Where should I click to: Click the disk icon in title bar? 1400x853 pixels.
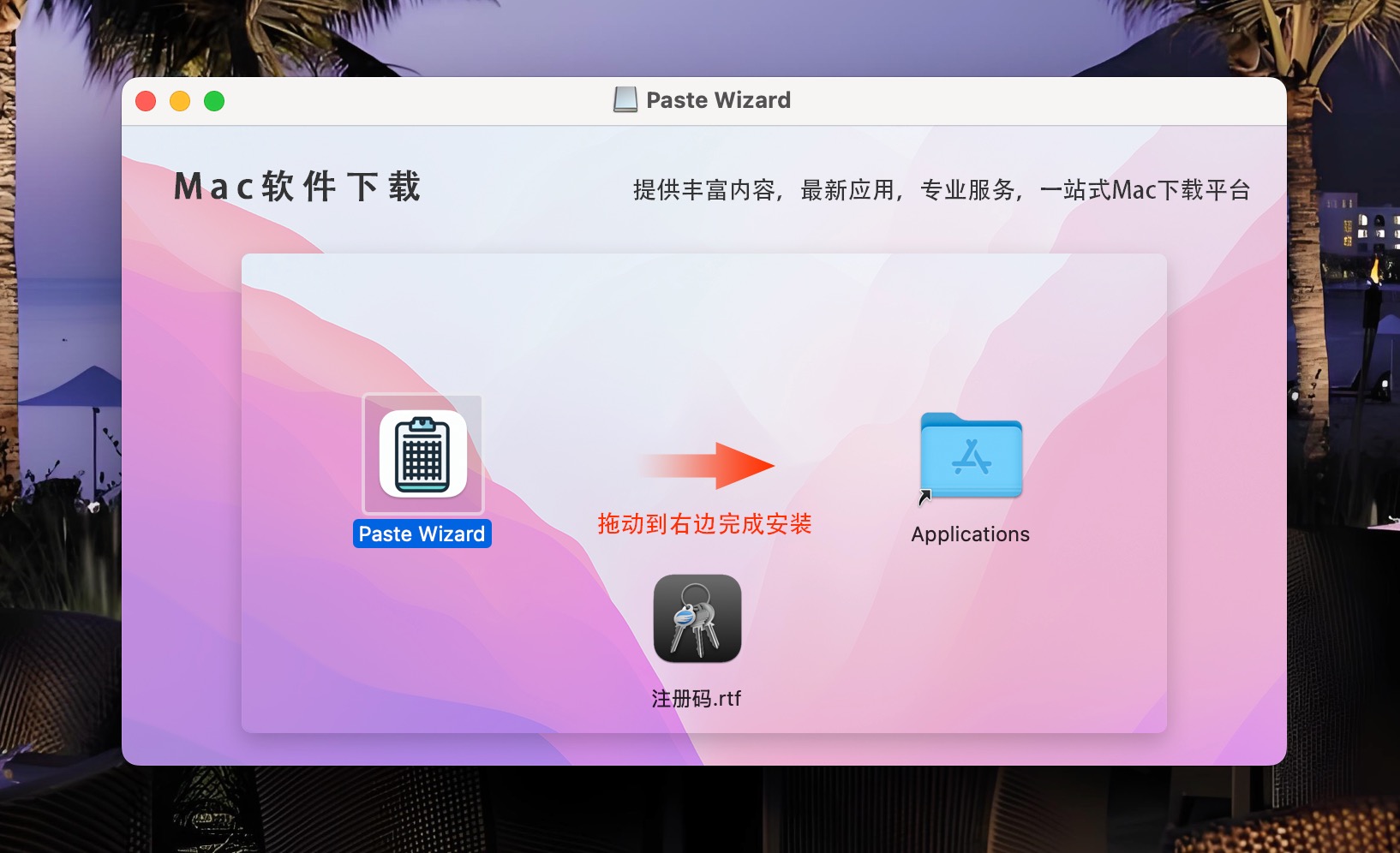click(625, 100)
